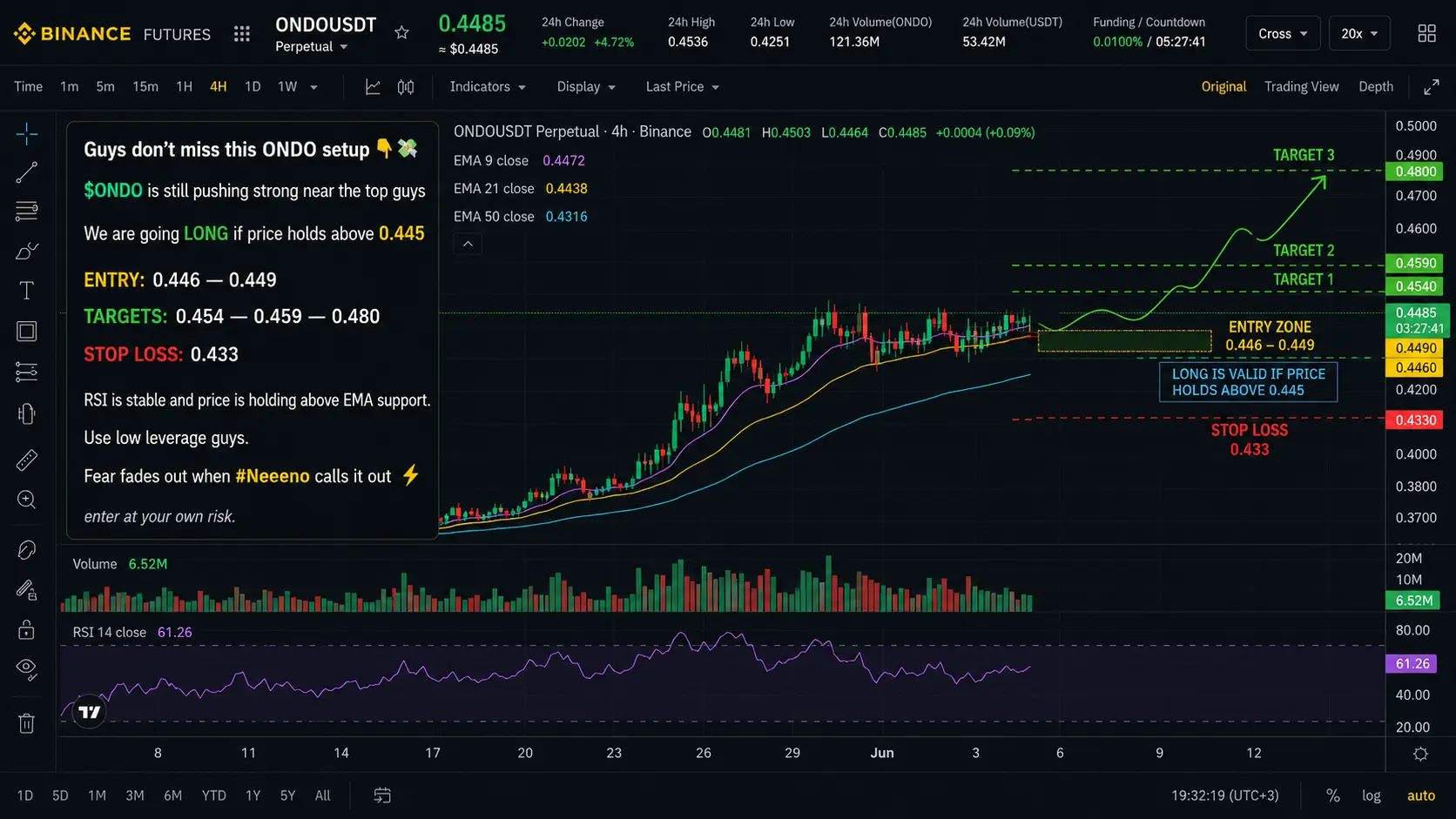Set chart range to 6M
This screenshot has height=819, width=1456.
coord(173,796)
